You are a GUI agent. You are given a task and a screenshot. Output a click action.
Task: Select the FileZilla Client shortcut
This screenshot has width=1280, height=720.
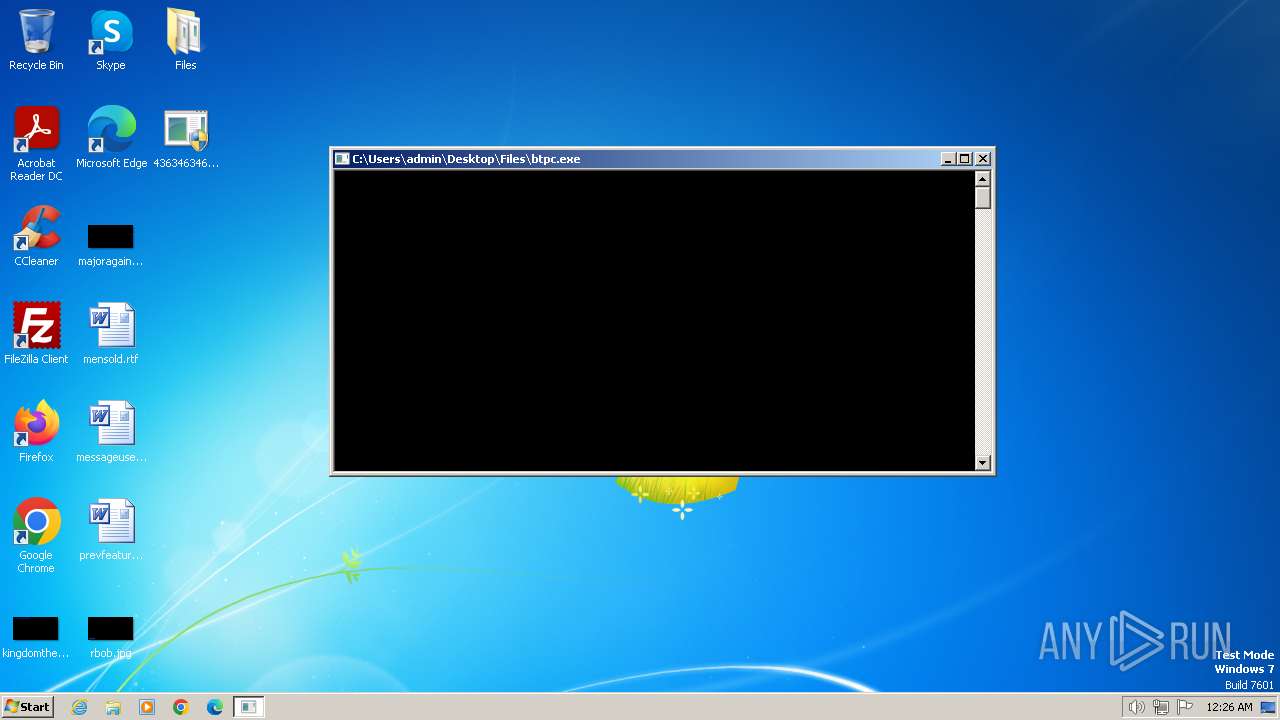36,333
